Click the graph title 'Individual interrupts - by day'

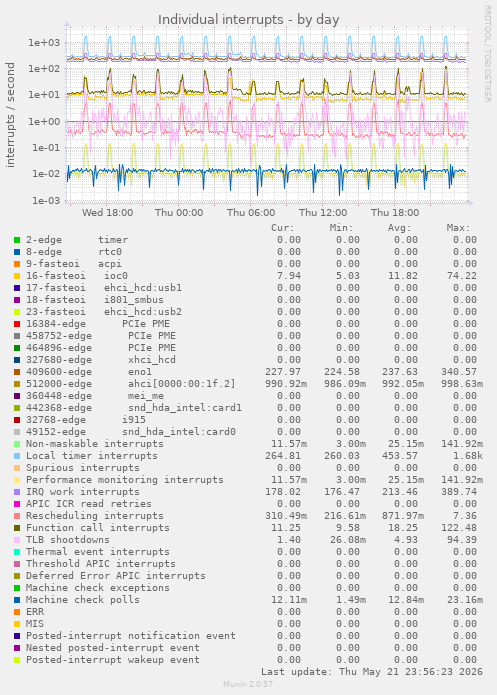point(249,20)
